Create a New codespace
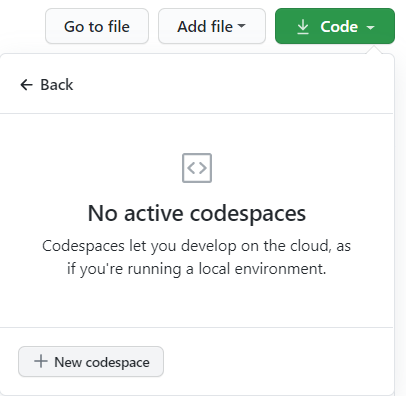406x404 pixels. (x=91, y=362)
